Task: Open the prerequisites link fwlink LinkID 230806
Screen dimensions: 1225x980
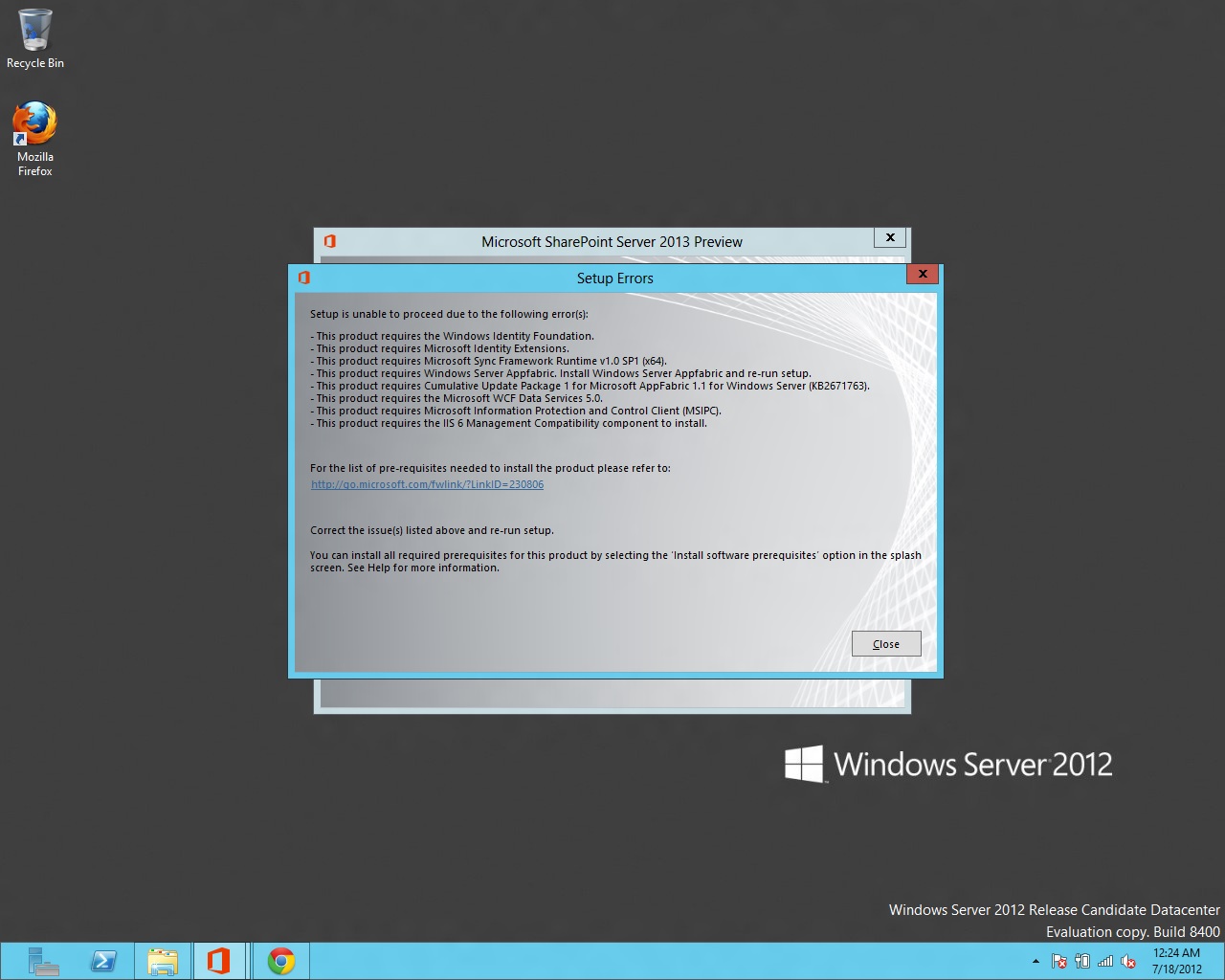Action: tap(427, 484)
